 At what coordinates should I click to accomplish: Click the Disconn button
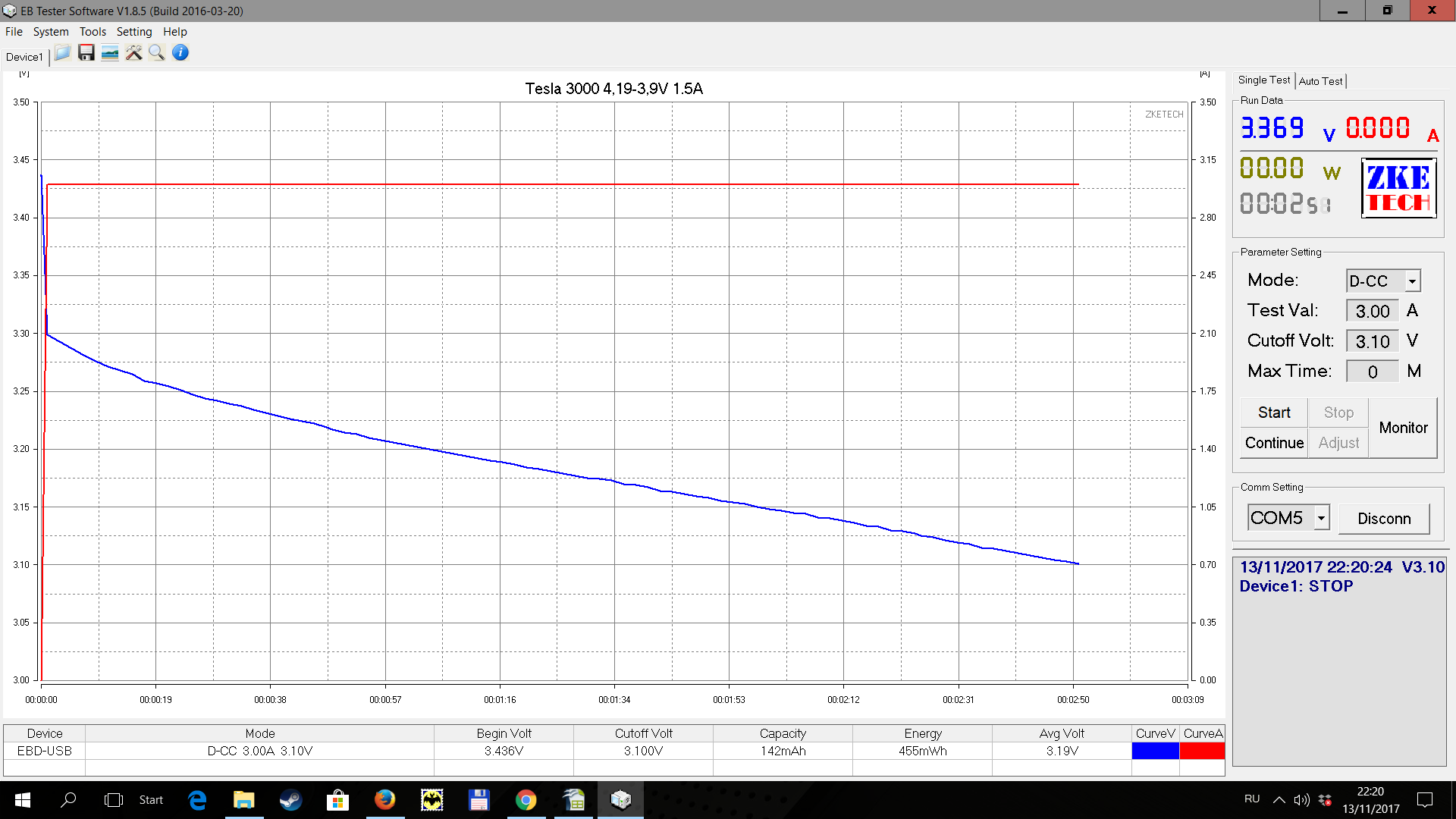(1384, 519)
